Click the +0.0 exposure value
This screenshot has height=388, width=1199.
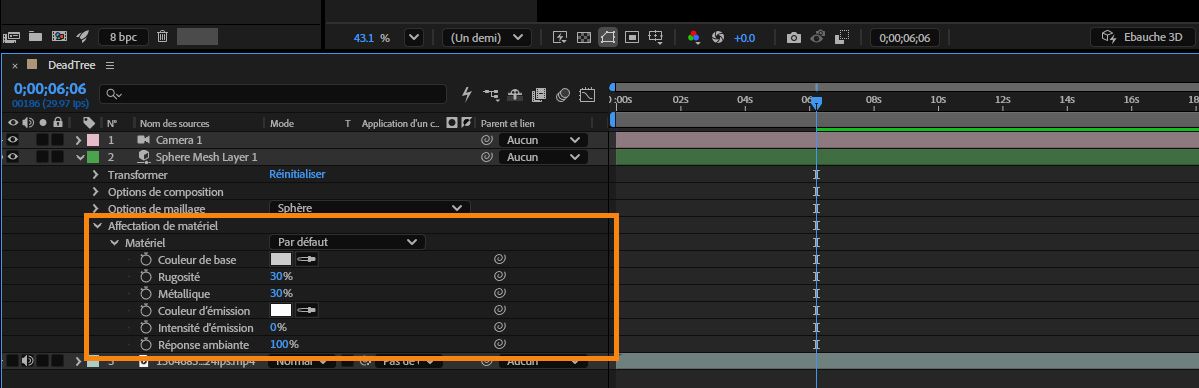(745, 37)
